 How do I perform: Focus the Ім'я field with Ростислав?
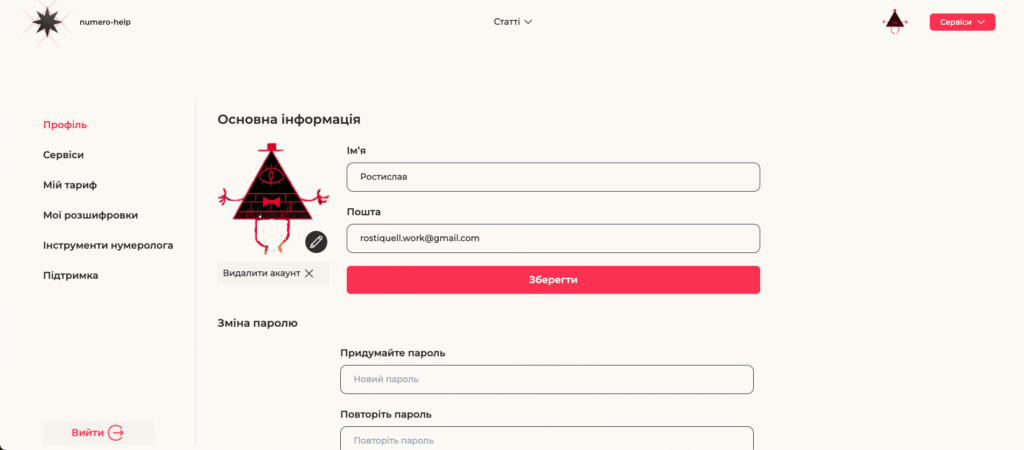point(553,177)
